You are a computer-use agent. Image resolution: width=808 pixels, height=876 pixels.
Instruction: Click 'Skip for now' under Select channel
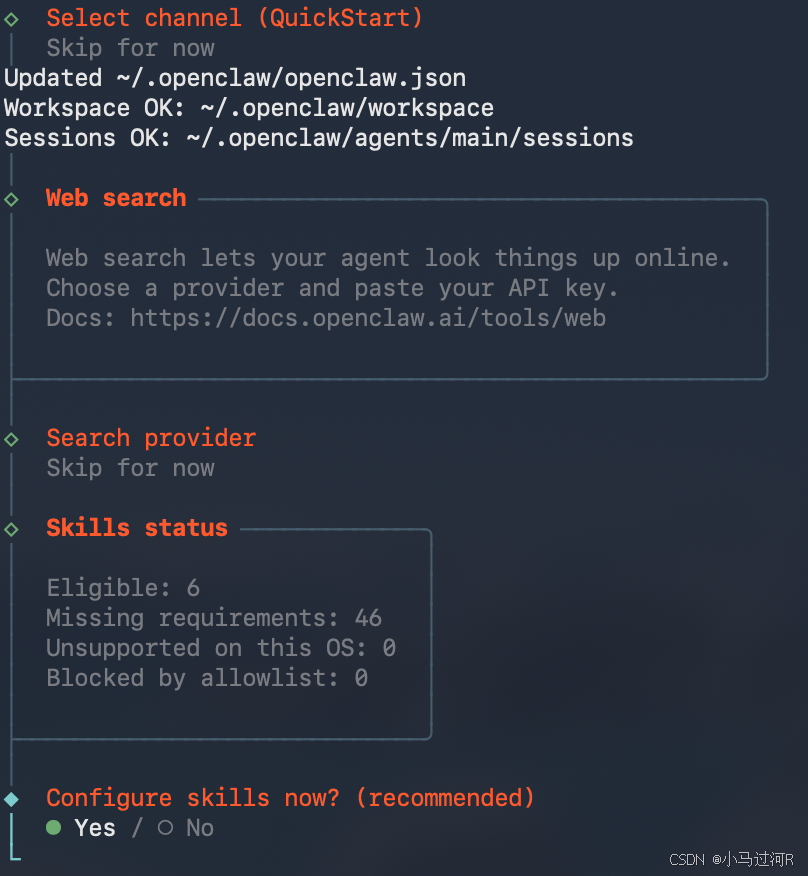tap(130, 48)
